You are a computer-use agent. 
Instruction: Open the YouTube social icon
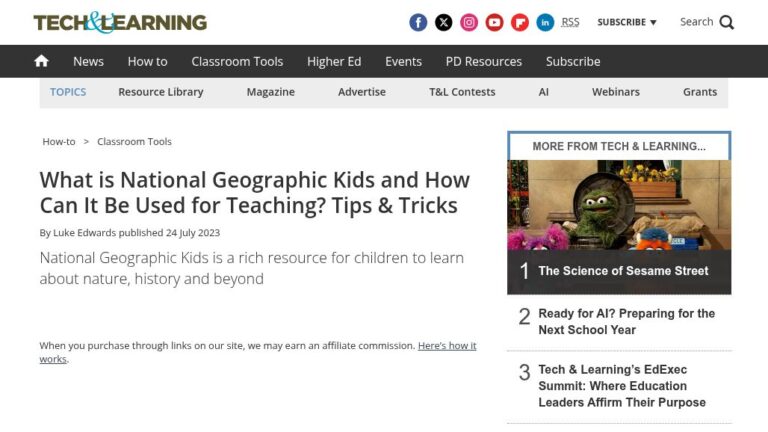[494, 23]
